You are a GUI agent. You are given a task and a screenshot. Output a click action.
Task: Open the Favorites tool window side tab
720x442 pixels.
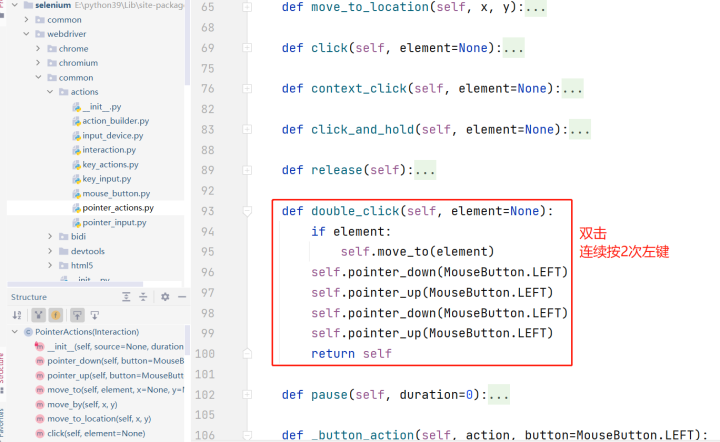tap(2, 423)
